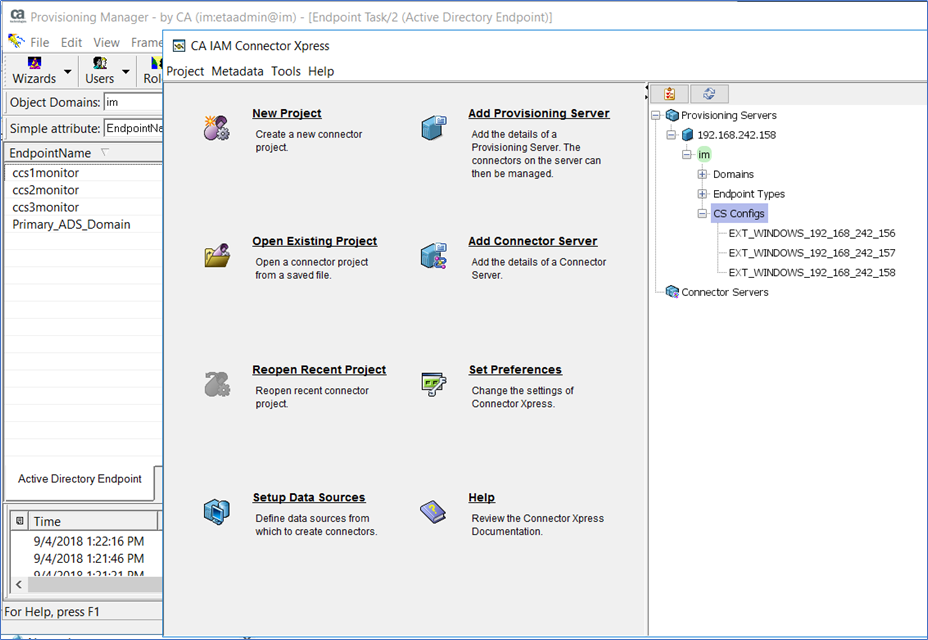This screenshot has width=928, height=640.
Task: Click the Help book icon
Action: pos(433,512)
